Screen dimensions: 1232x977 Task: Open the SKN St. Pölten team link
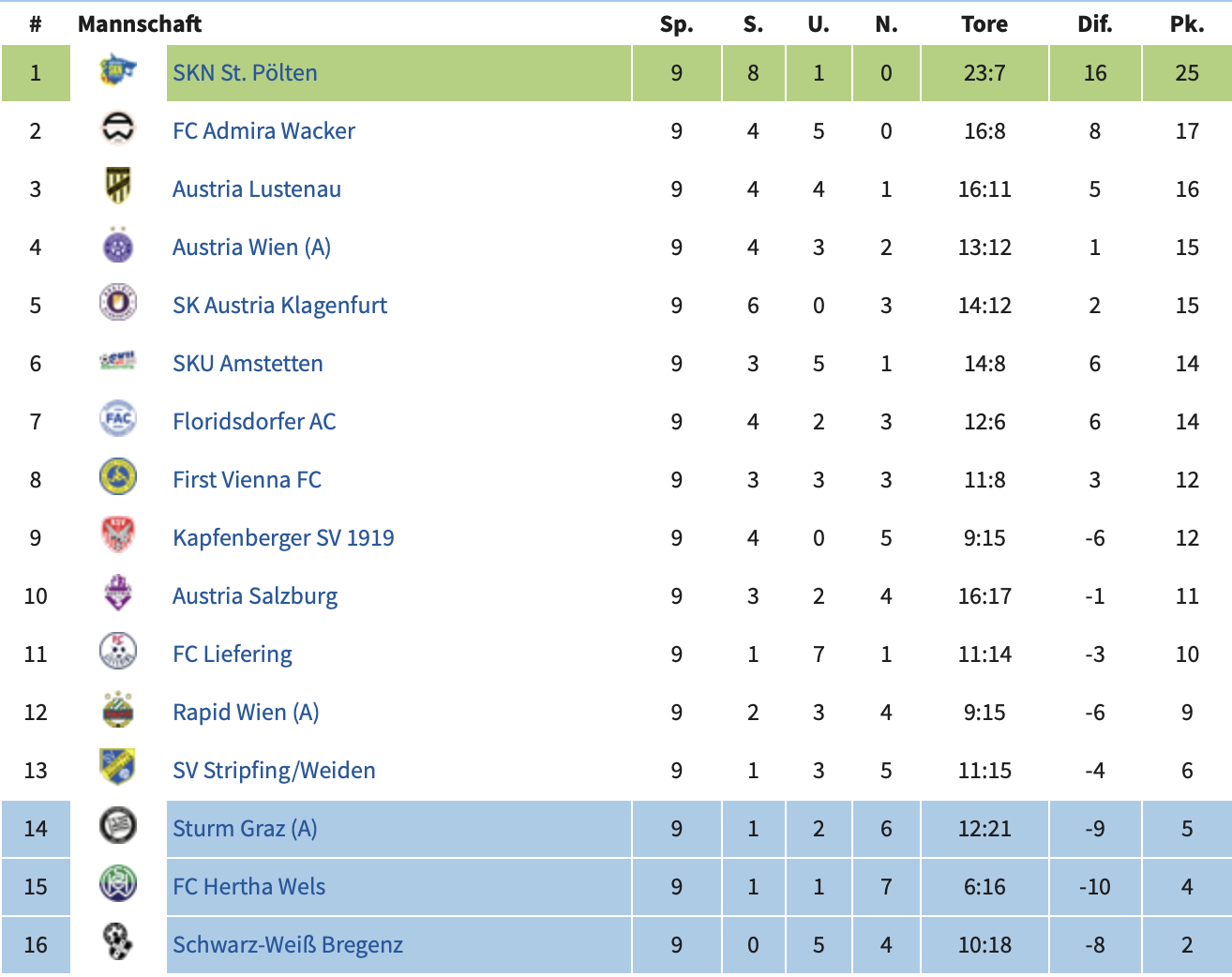click(x=245, y=73)
